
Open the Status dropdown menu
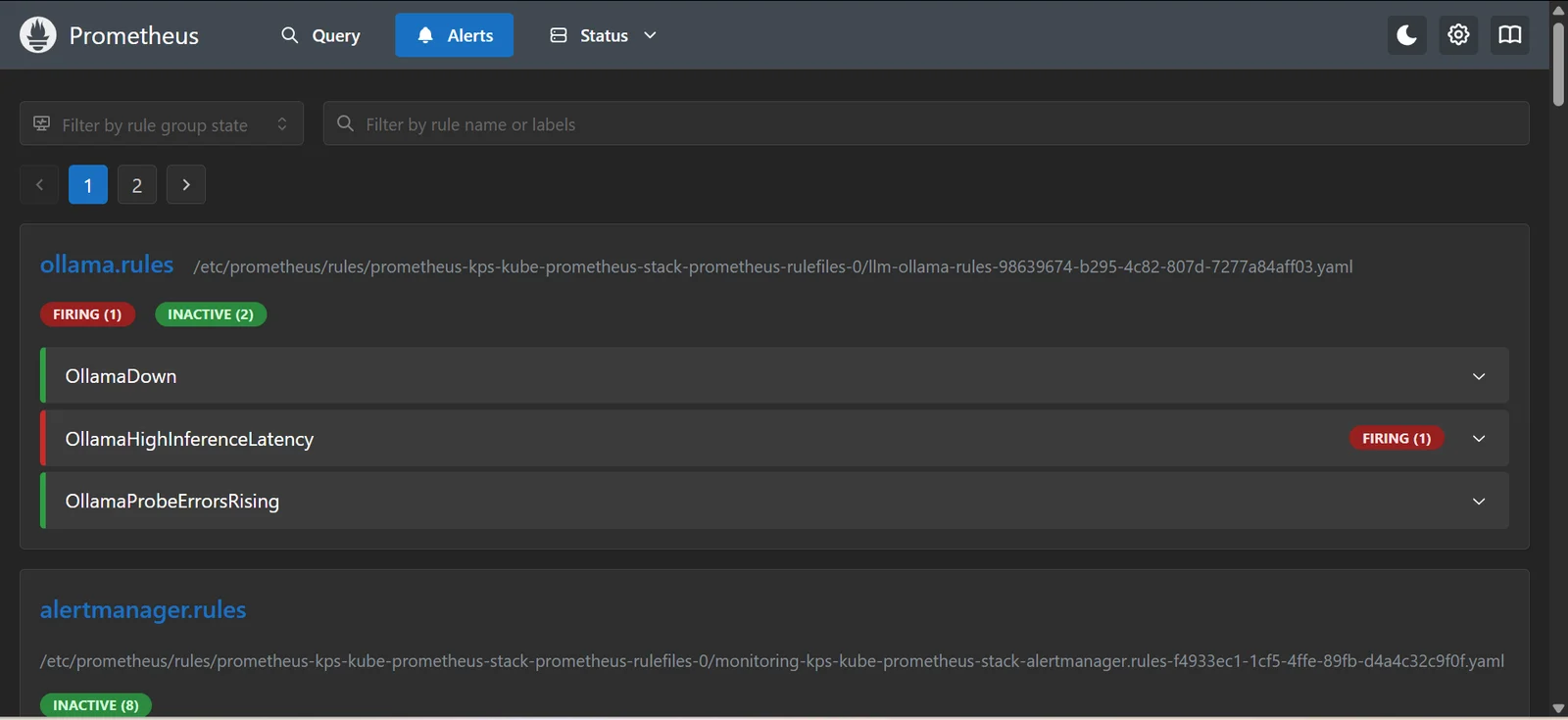[603, 35]
